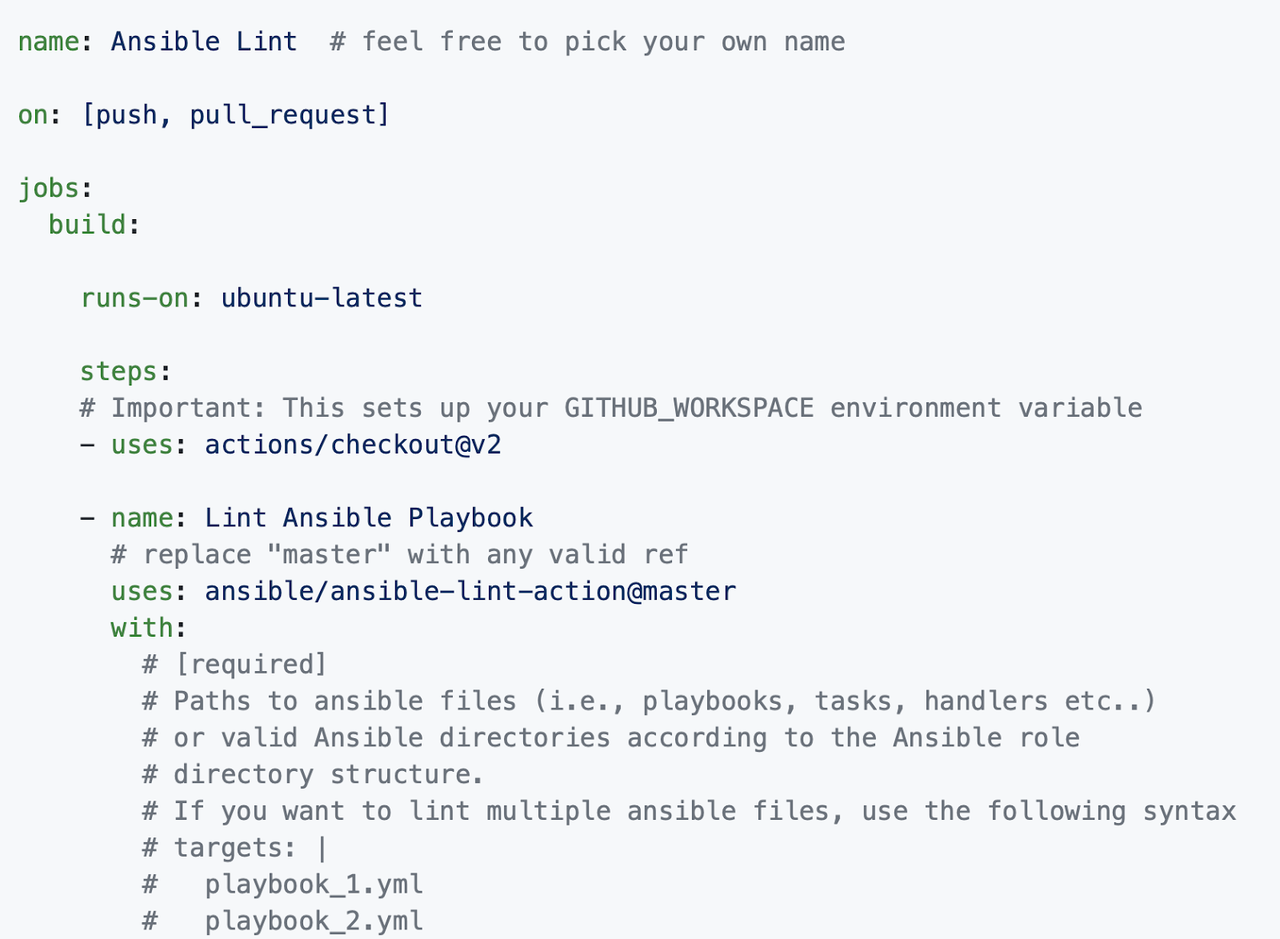Click the 'jobs' key
This screenshot has width=1280, height=939.
tap(48, 188)
